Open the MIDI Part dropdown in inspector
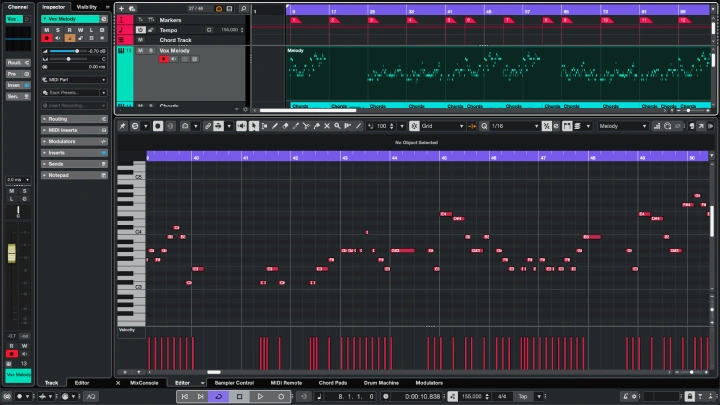 tap(74, 80)
